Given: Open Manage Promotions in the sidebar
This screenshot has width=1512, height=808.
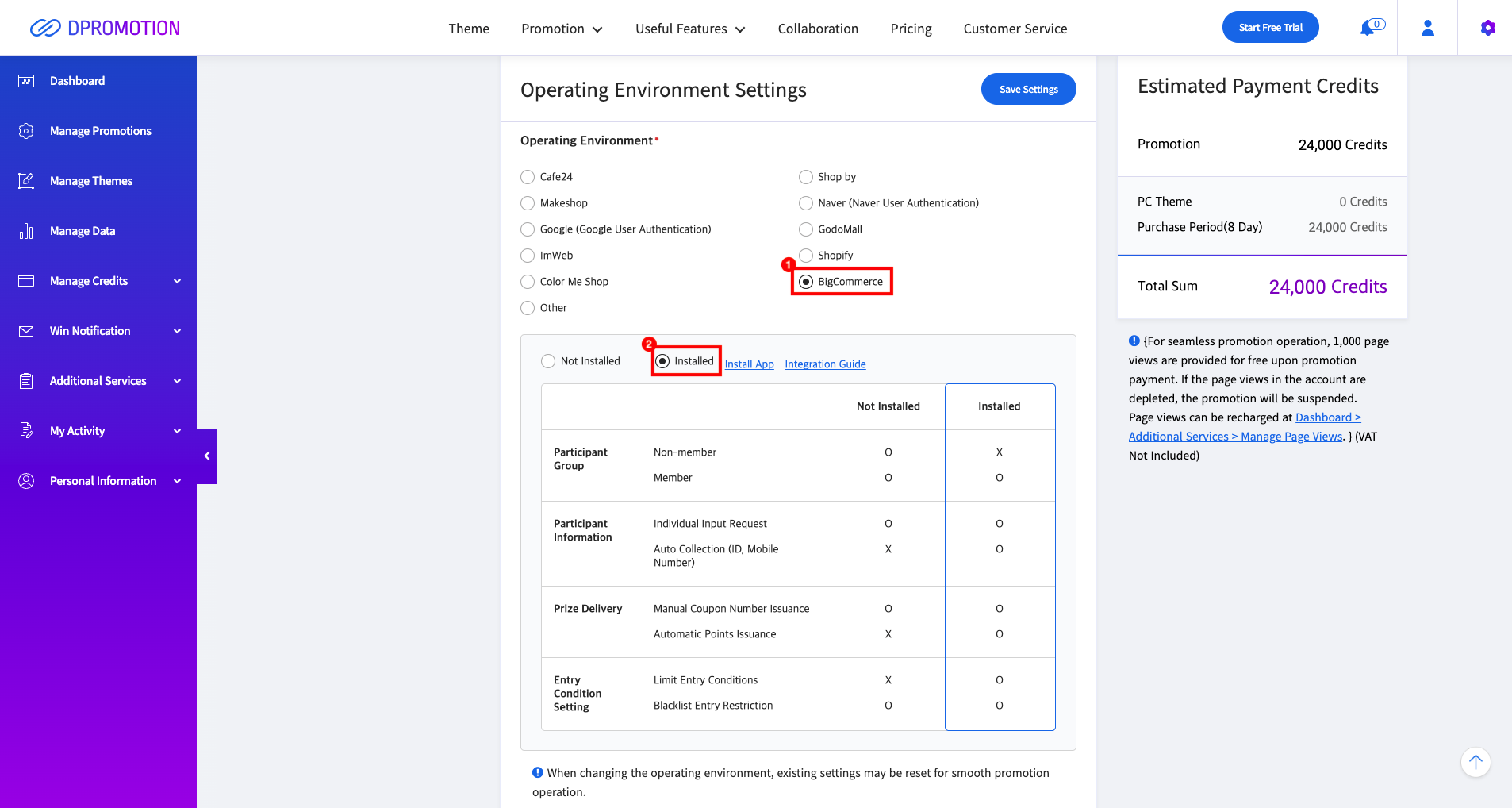Looking at the screenshot, I should pyautogui.click(x=100, y=131).
